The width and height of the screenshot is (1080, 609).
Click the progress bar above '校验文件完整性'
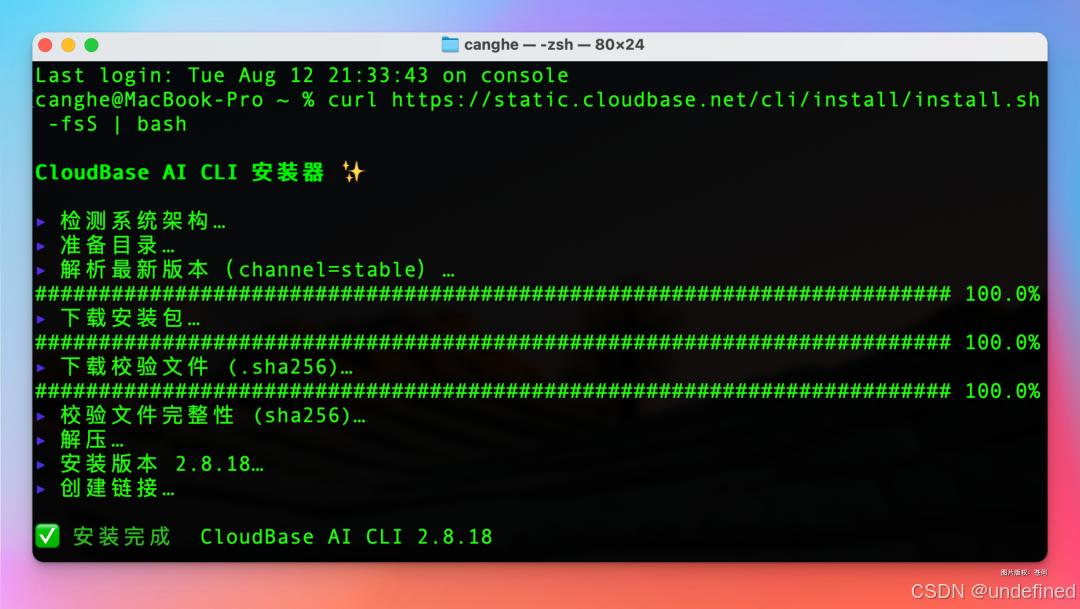click(x=492, y=391)
